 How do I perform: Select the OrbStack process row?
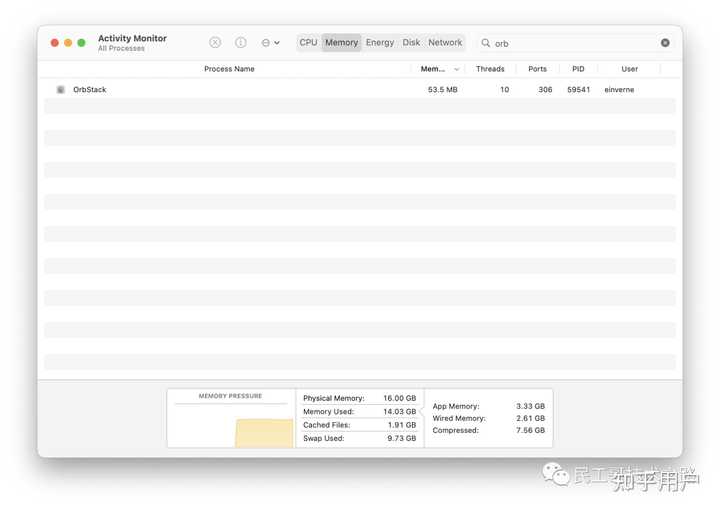(x=360, y=90)
